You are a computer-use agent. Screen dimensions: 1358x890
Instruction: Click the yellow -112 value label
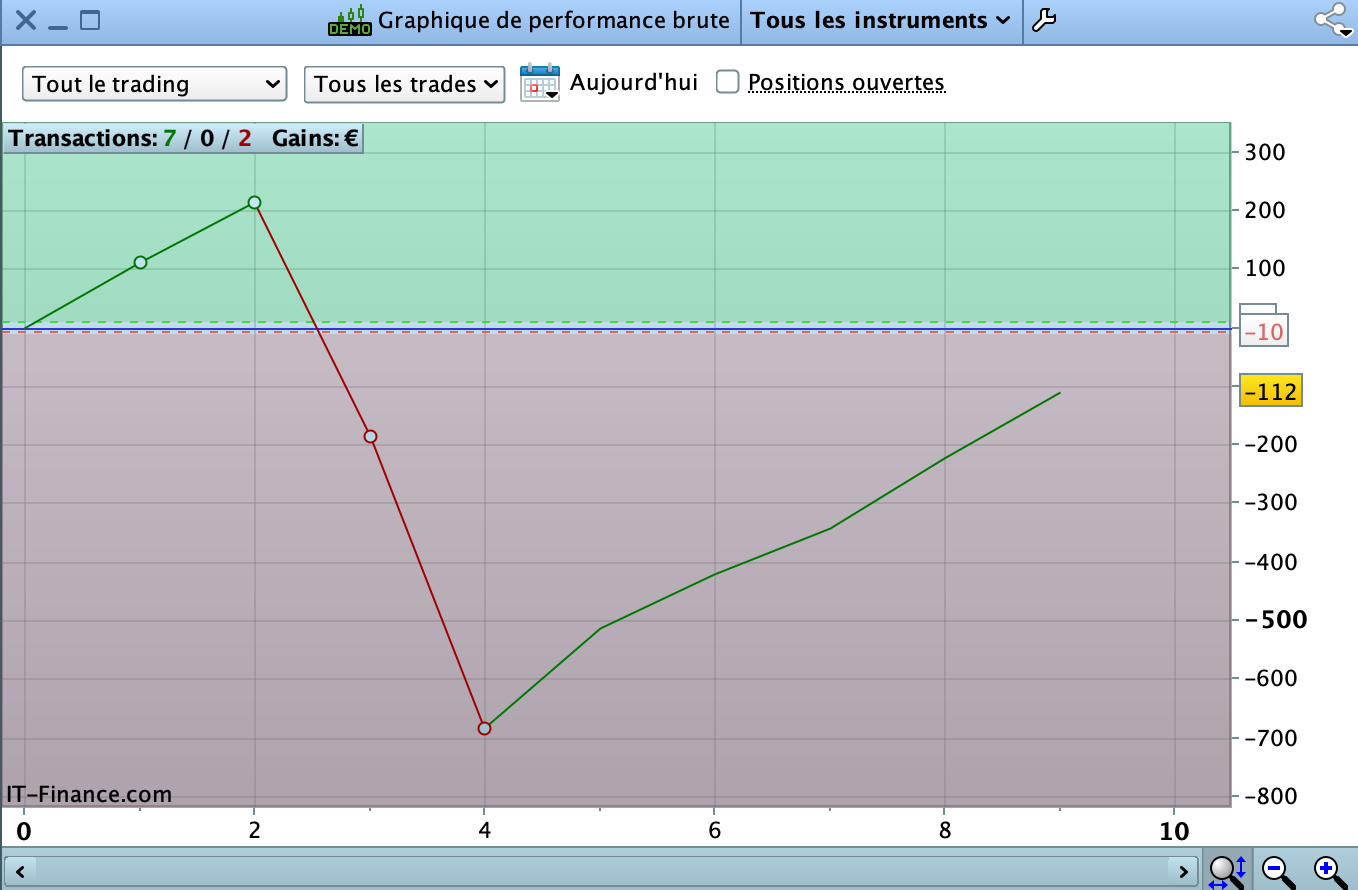(1270, 391)
